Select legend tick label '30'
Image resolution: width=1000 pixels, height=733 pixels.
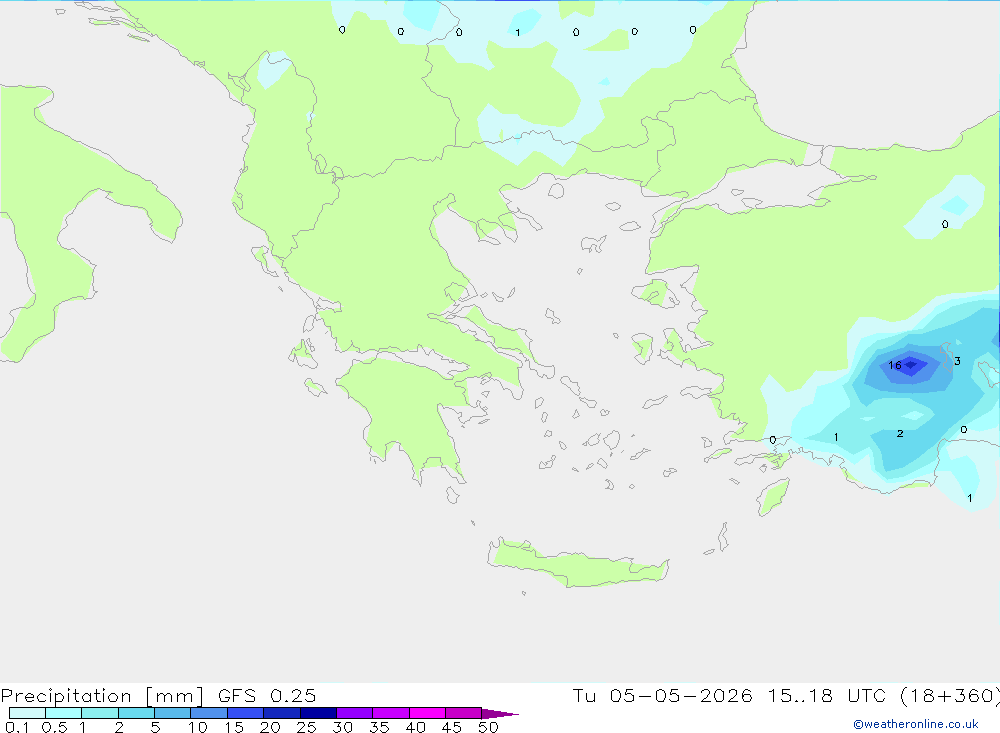[x=343, y=727]
